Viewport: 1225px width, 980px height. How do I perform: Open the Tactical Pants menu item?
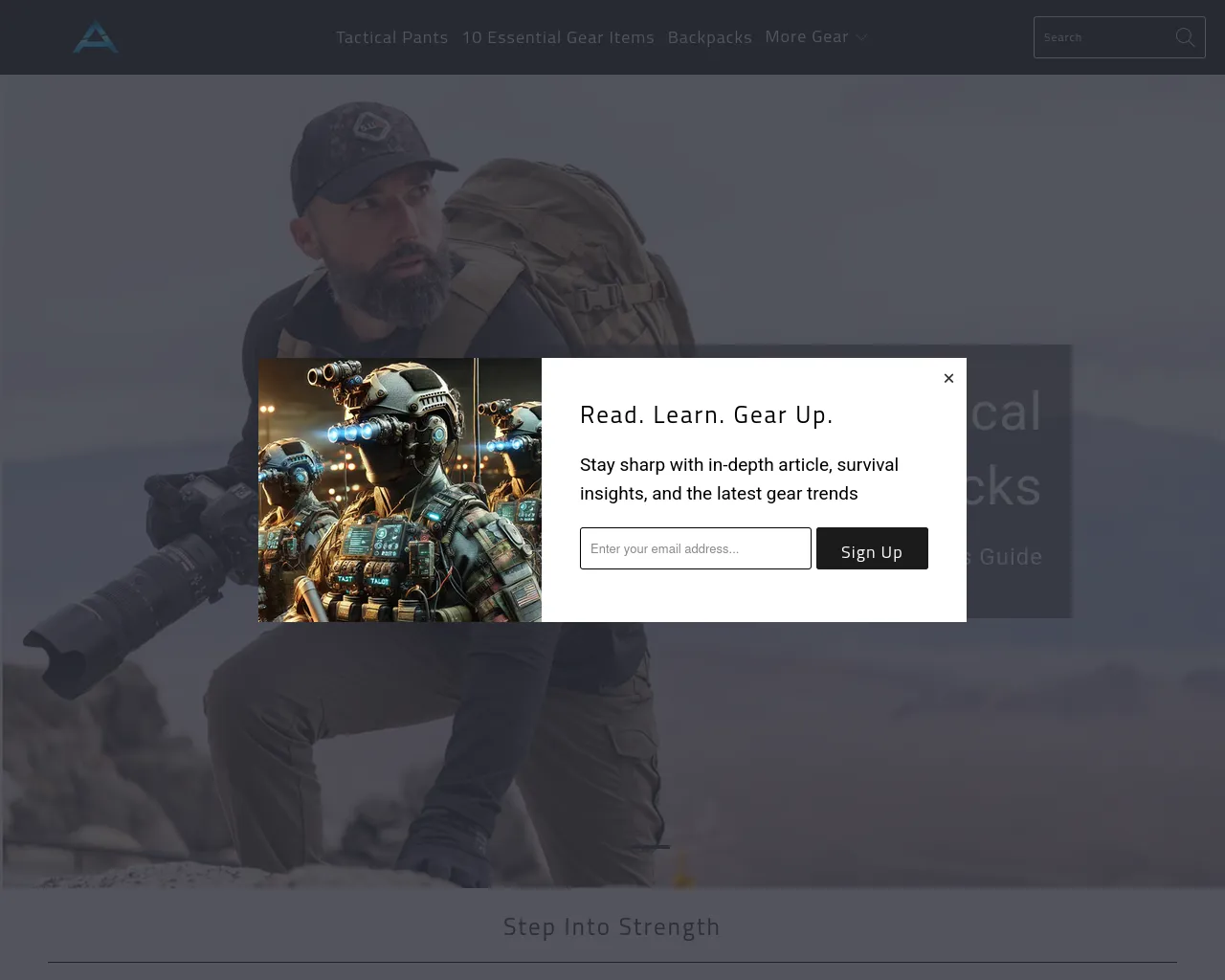391,37
